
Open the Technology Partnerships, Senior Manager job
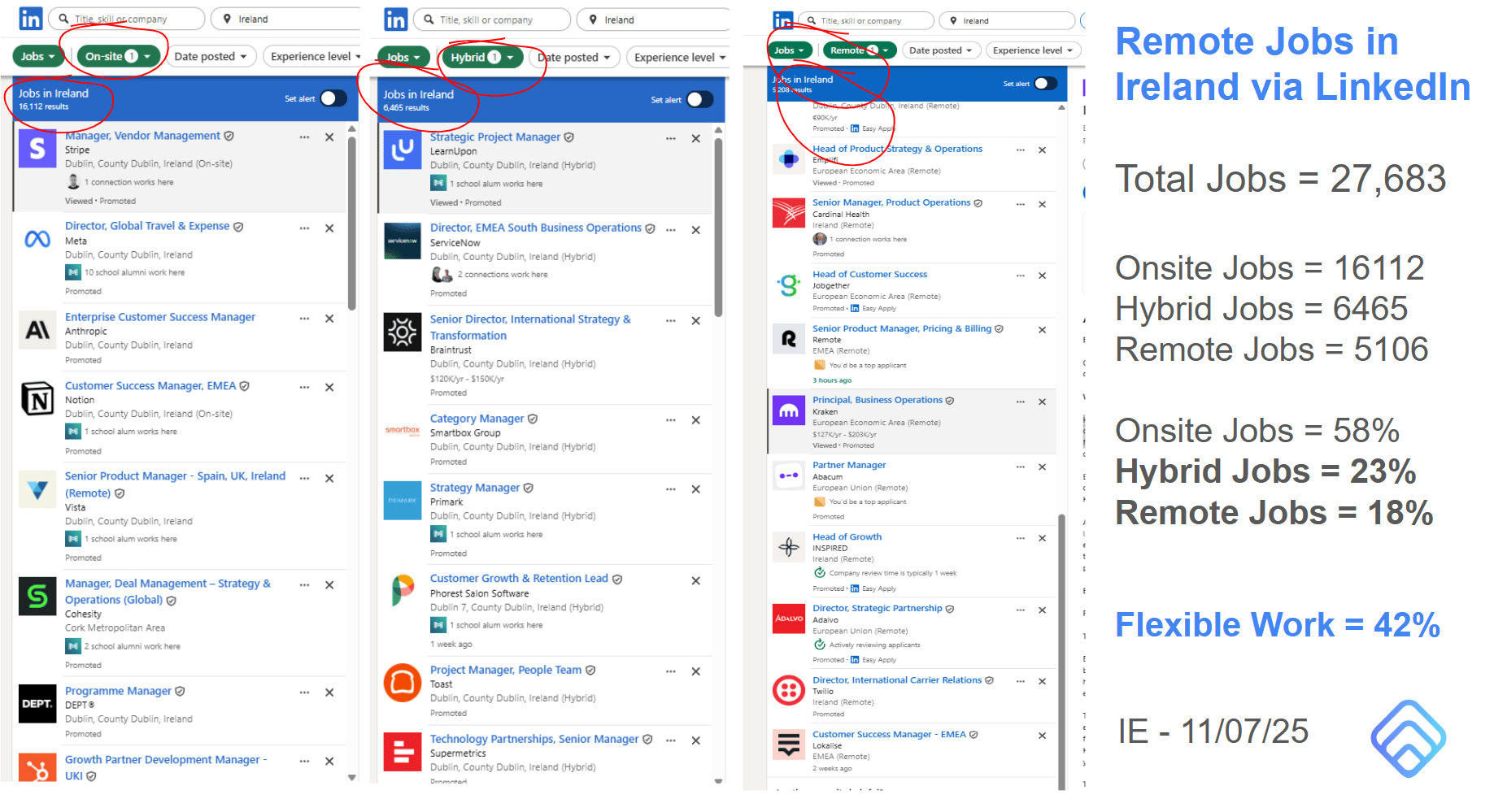pyautogui.click(x=534, y=739)
